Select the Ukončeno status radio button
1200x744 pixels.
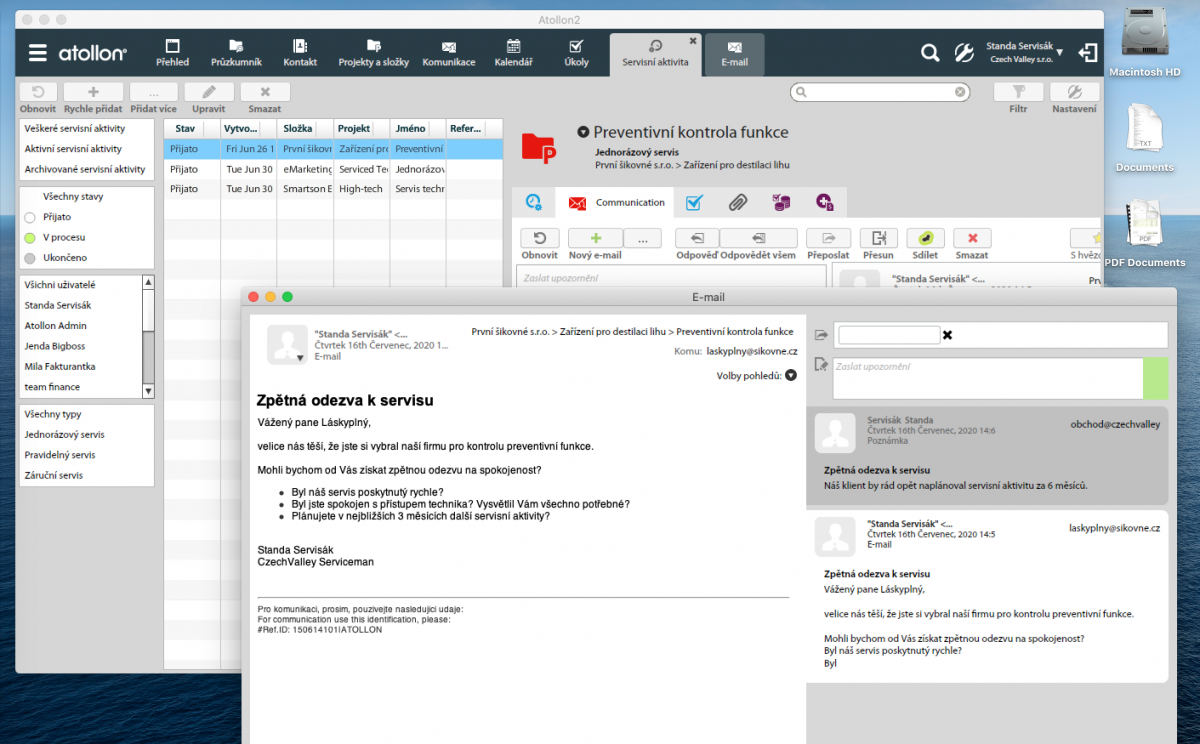pos(30,258)
